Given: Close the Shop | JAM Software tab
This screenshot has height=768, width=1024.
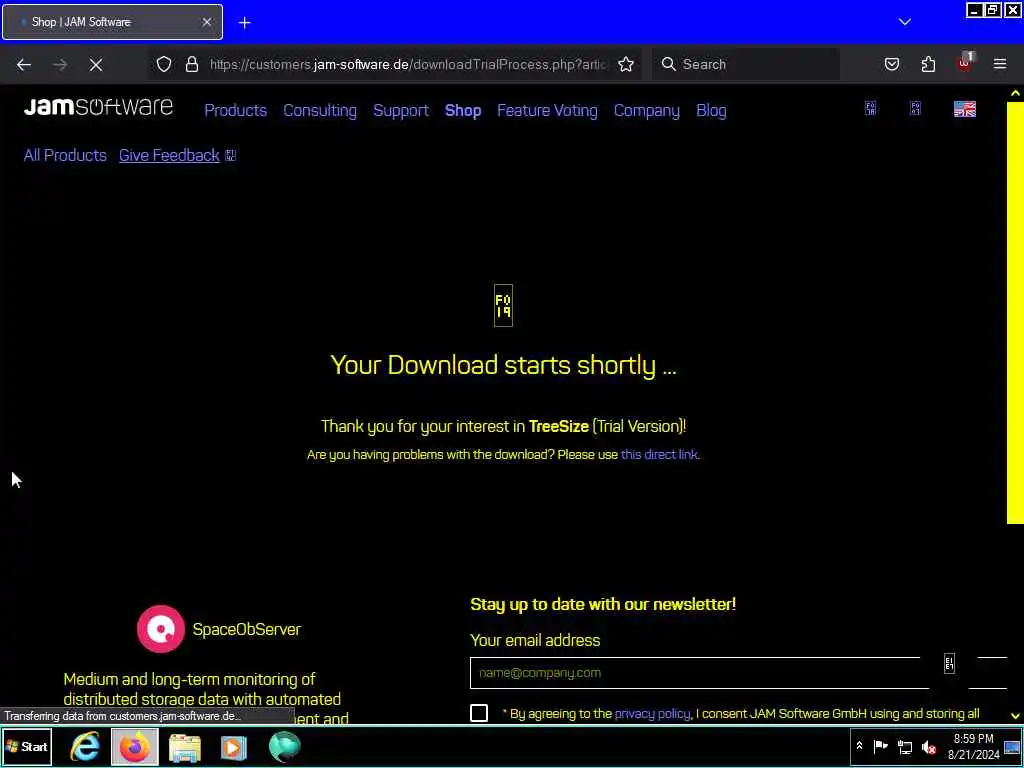Looking at the screenshot, I should 206,22.
